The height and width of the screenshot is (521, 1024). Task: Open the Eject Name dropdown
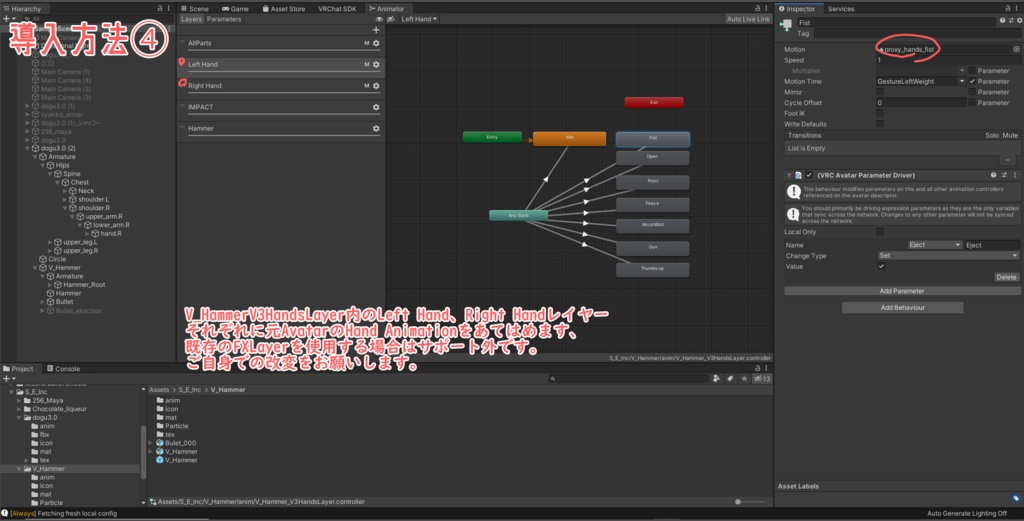(935, 245)
